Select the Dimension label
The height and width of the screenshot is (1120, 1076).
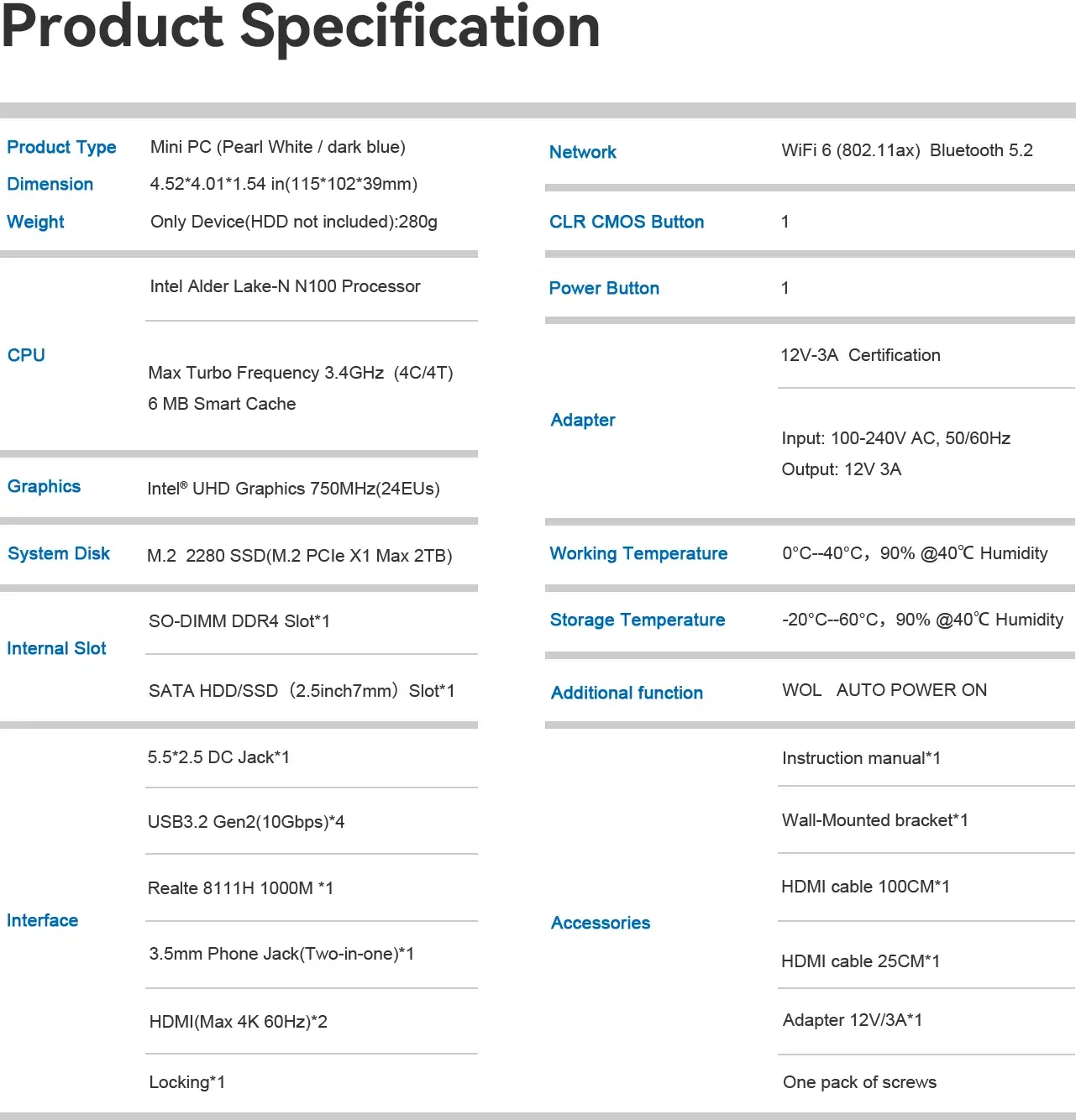(50, 184)
